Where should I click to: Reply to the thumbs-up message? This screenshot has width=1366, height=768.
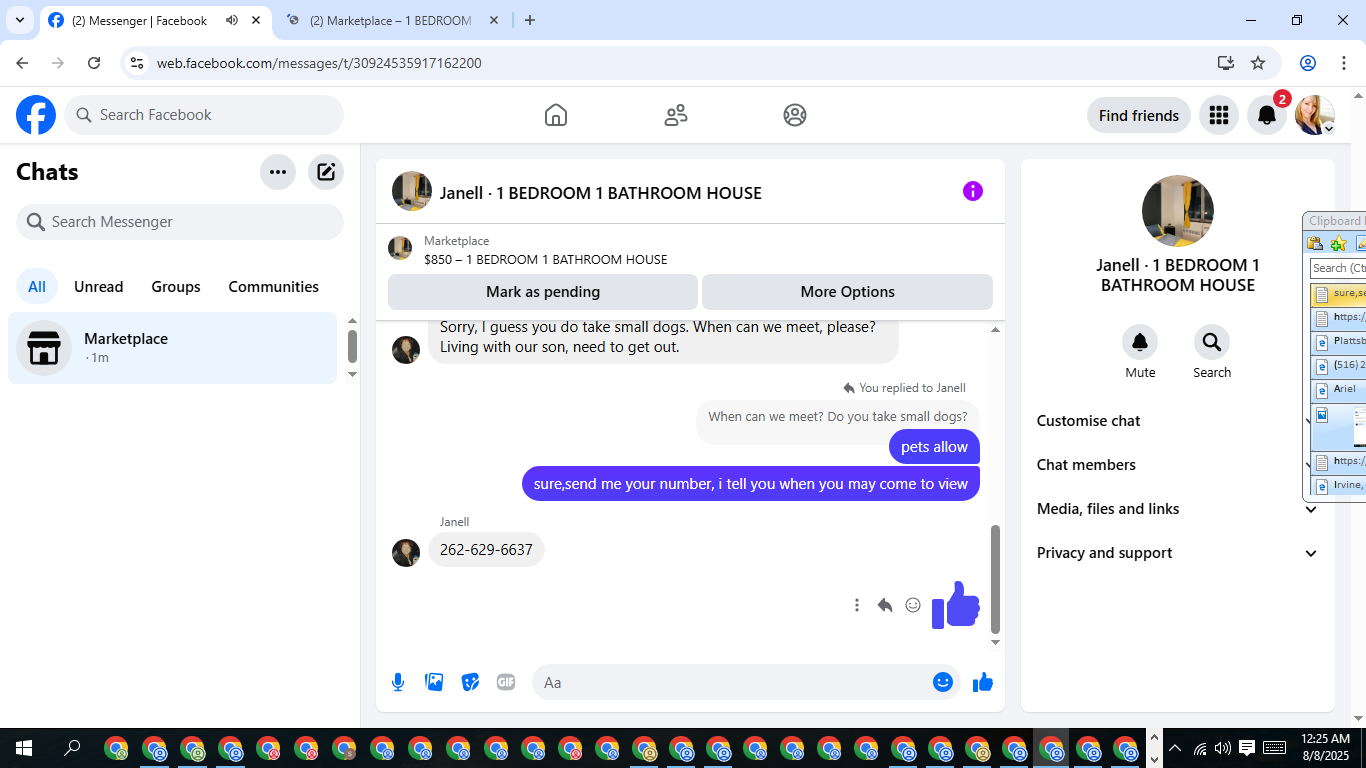click(885, 605)
